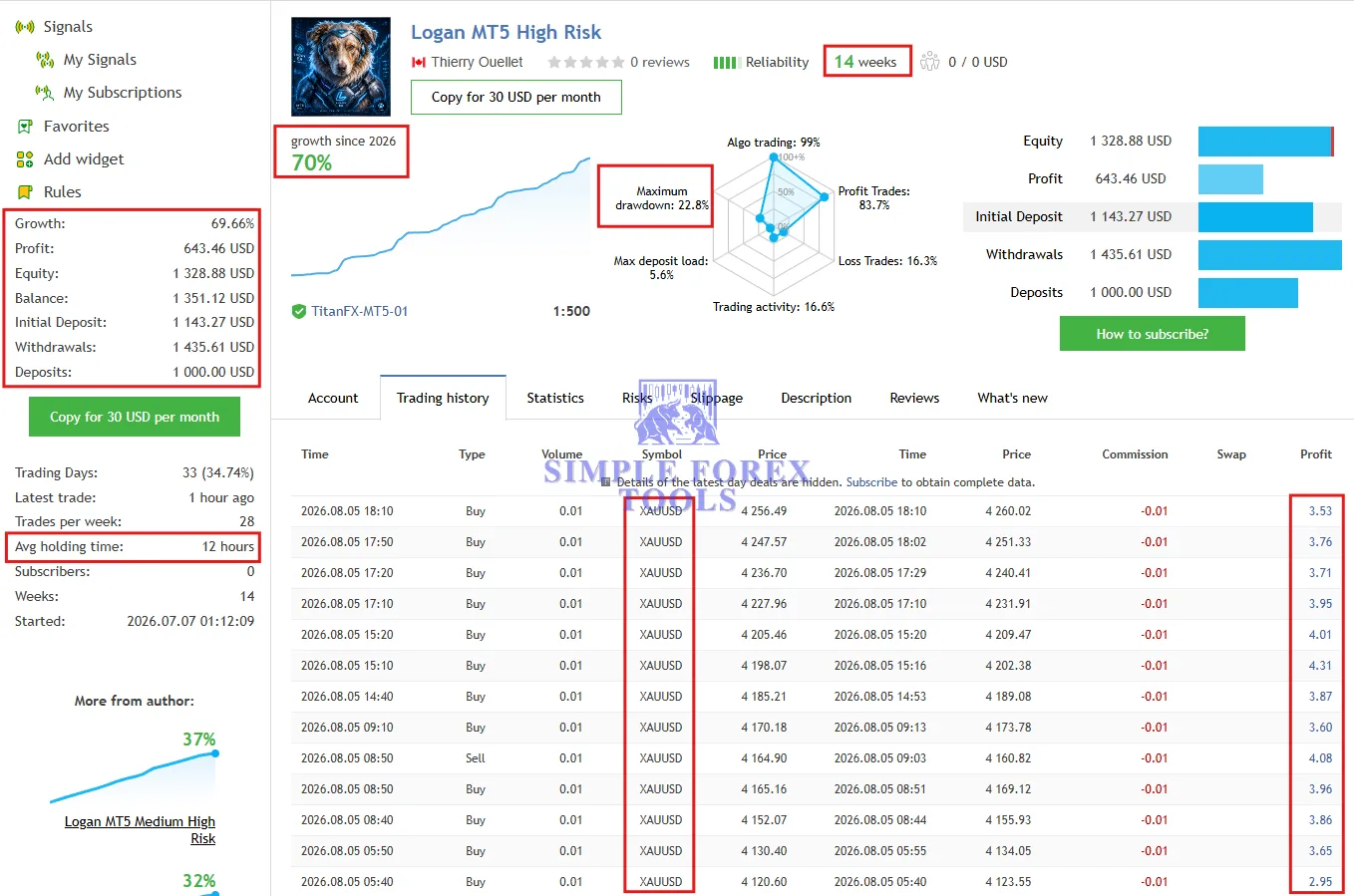Click the subscribers people icon
The height and width of the screenshot is (896, 1354).
(929, 62)
